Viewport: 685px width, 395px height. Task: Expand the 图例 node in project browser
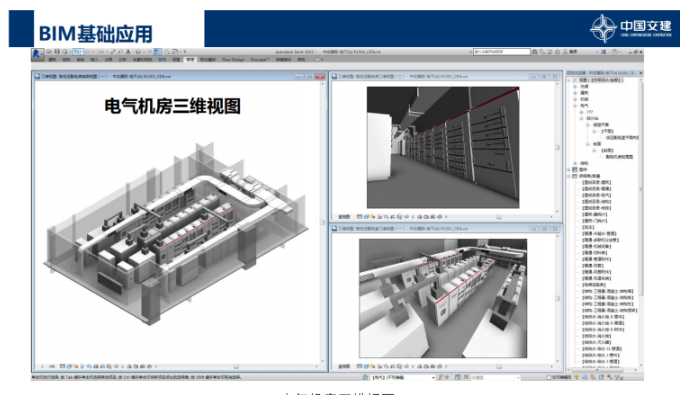pos(569,170)
